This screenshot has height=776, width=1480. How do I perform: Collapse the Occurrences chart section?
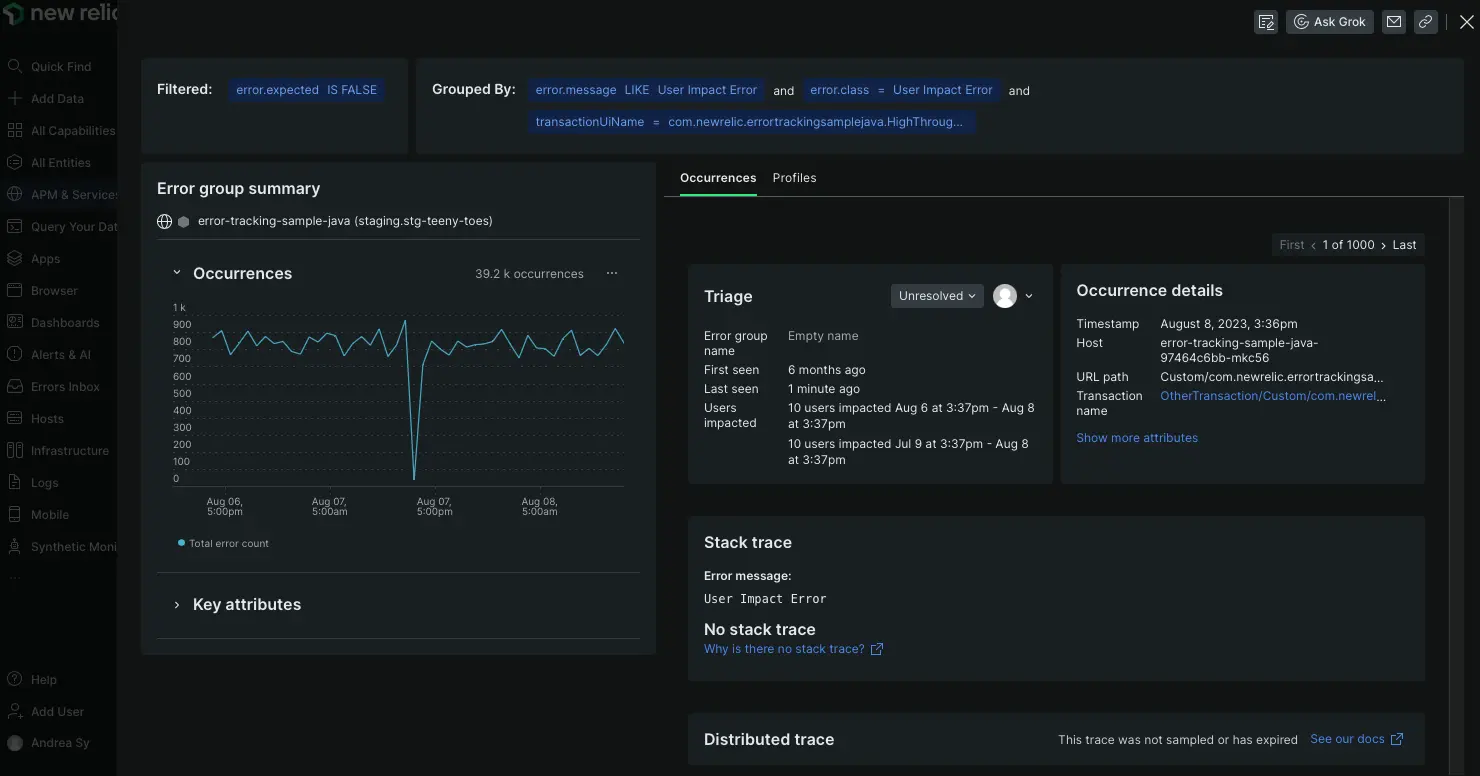177,273
